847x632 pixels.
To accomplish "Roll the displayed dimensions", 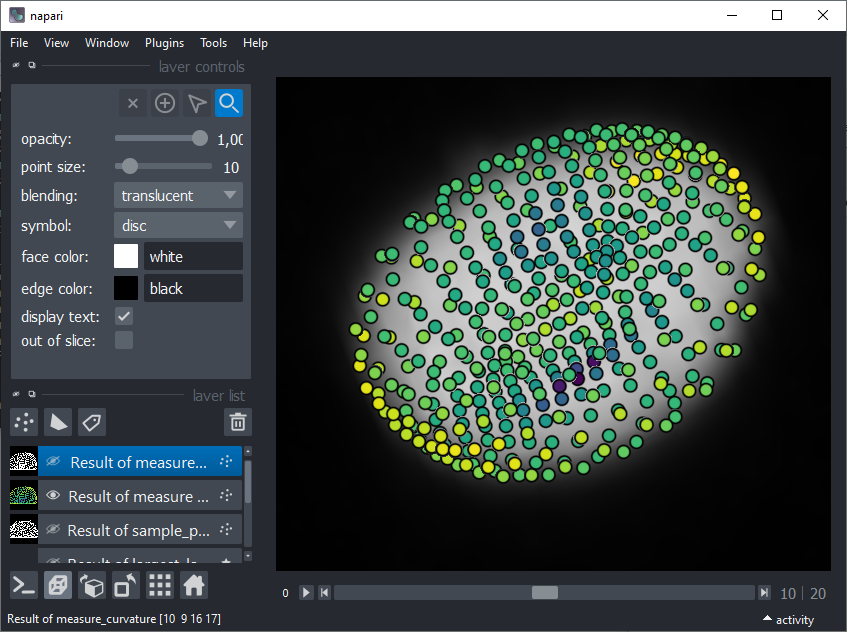I will pos(92,585).
